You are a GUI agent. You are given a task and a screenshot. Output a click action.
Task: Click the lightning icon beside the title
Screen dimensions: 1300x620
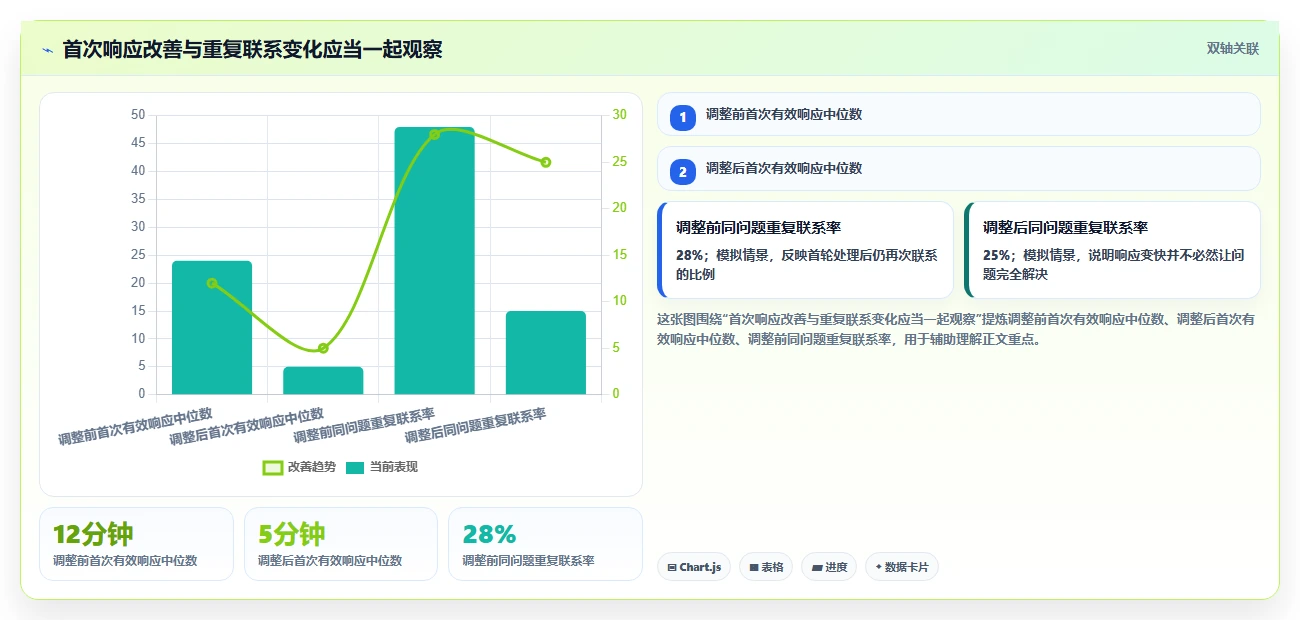click(x=47, y=50)
